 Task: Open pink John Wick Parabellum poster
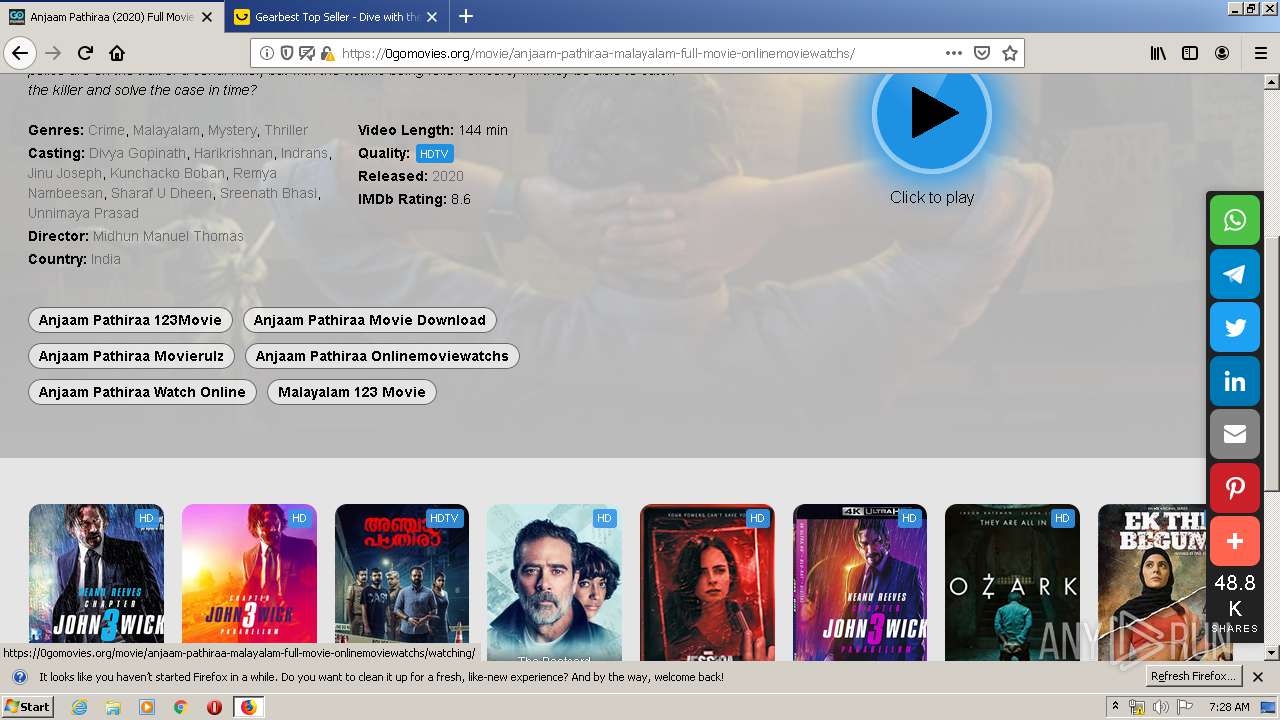(x=249, y=582)
